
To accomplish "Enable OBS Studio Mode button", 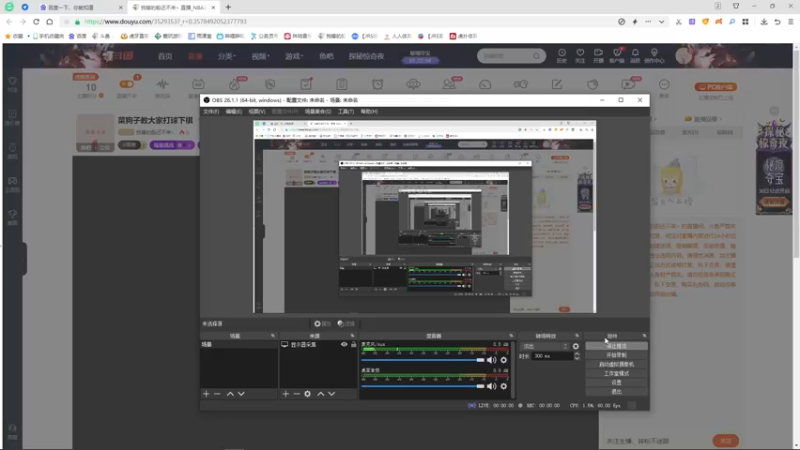I will (x=616, y=373).
